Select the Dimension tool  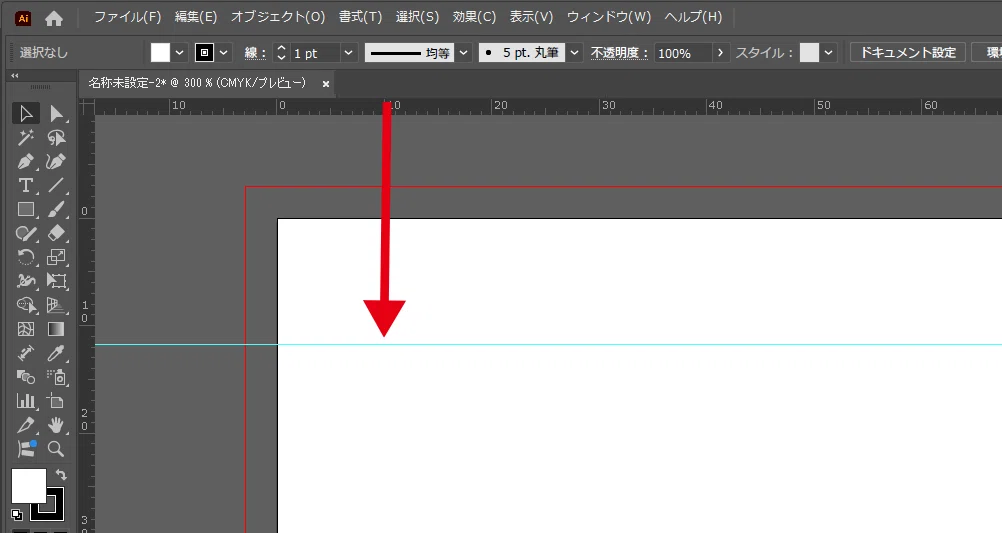click(26, 353)
